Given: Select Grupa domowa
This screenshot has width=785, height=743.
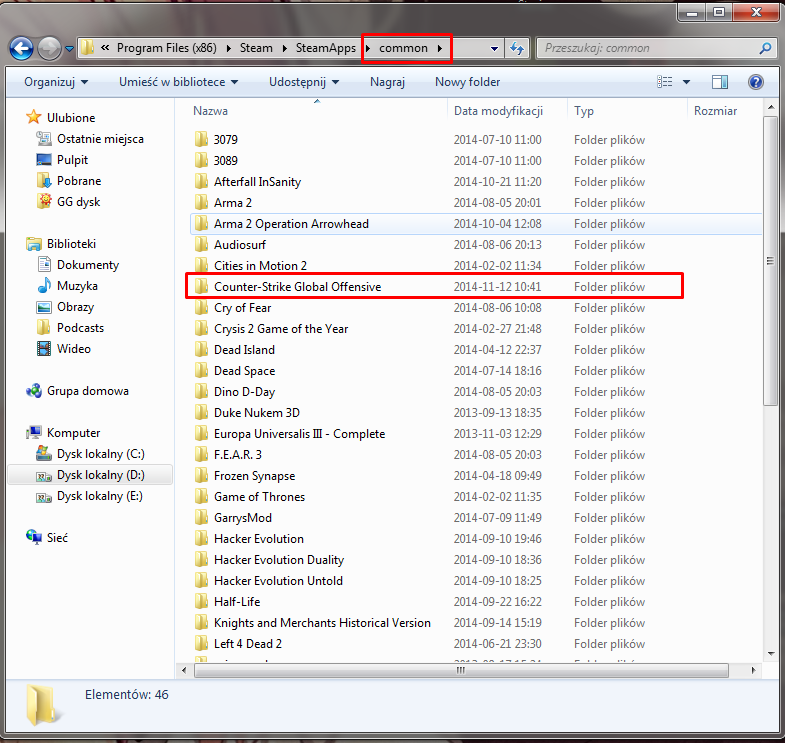Looking at the screenshot, I should pyautogui.click(x=88, y=391).
